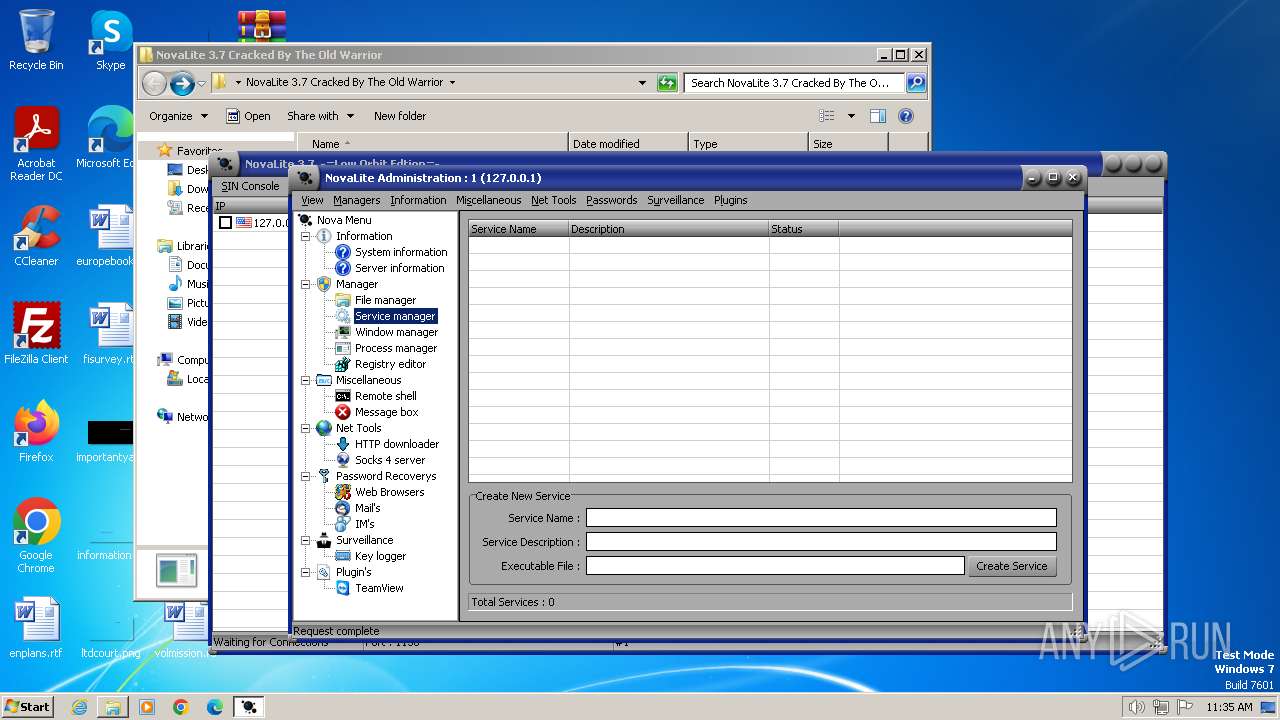Open the CCleaner desktop icon

click(36, 236)
